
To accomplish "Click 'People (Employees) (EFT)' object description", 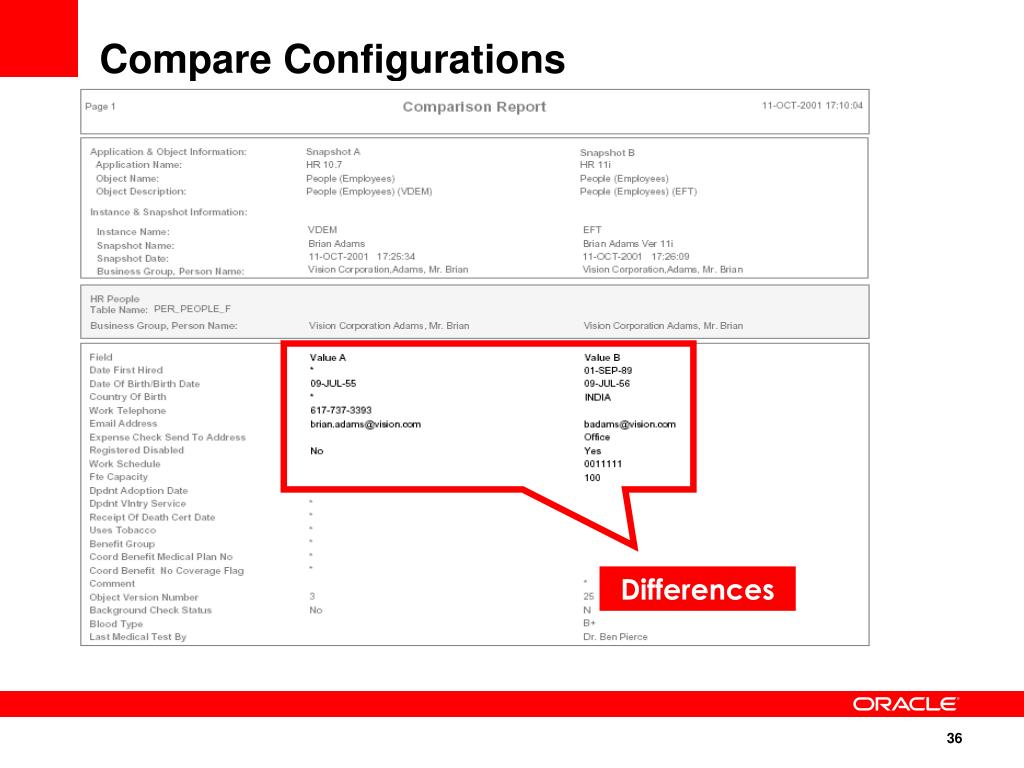I will click(639, 191).
